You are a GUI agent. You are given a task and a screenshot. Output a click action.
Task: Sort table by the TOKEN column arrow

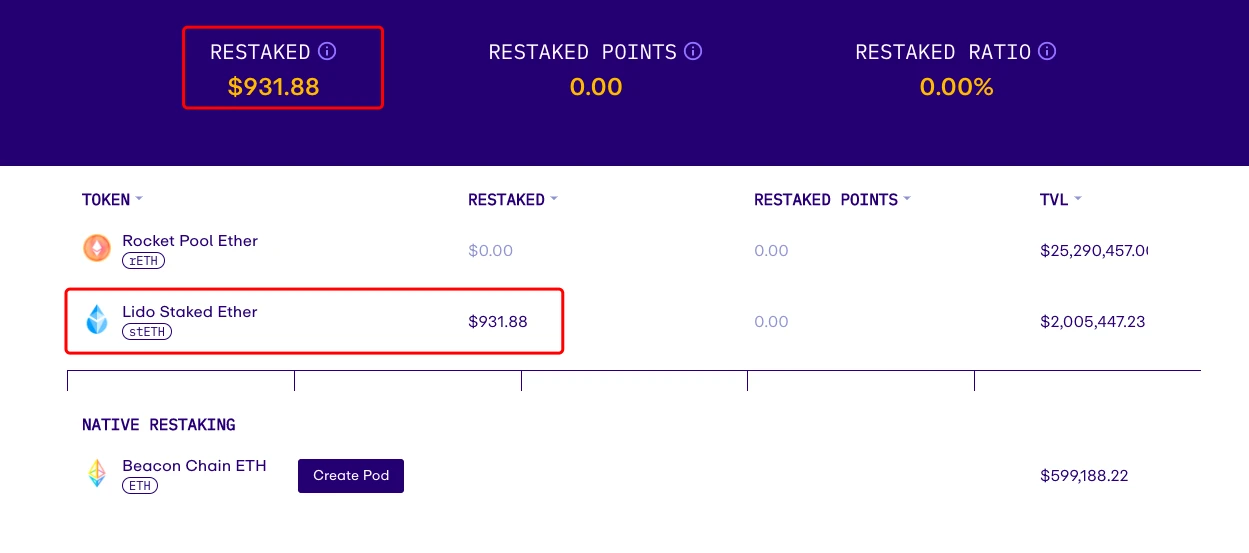point(139,199)
